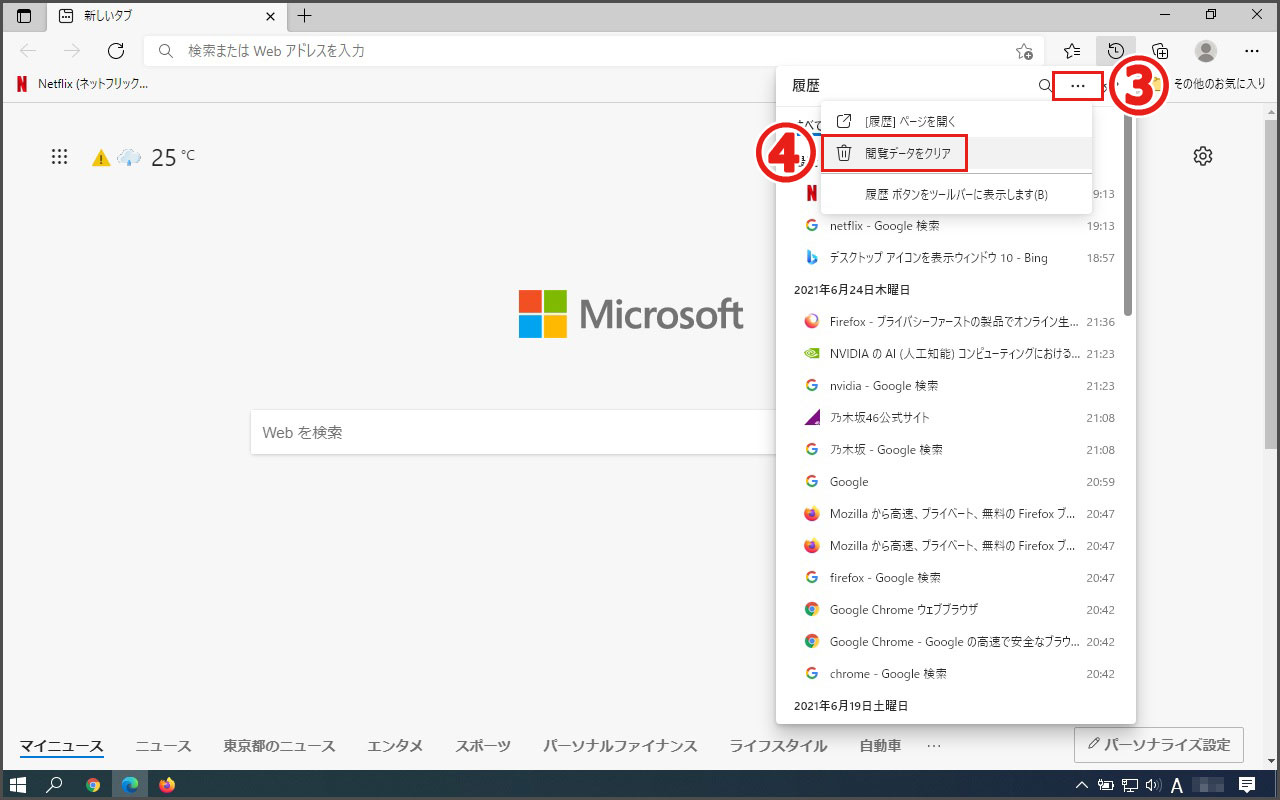Click Edge icon in the taskbar

130,784
